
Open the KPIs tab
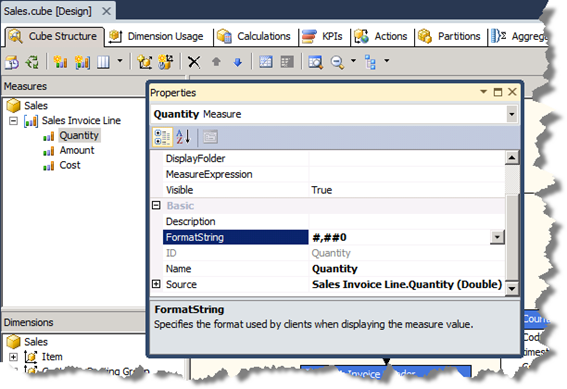[323, 37]
